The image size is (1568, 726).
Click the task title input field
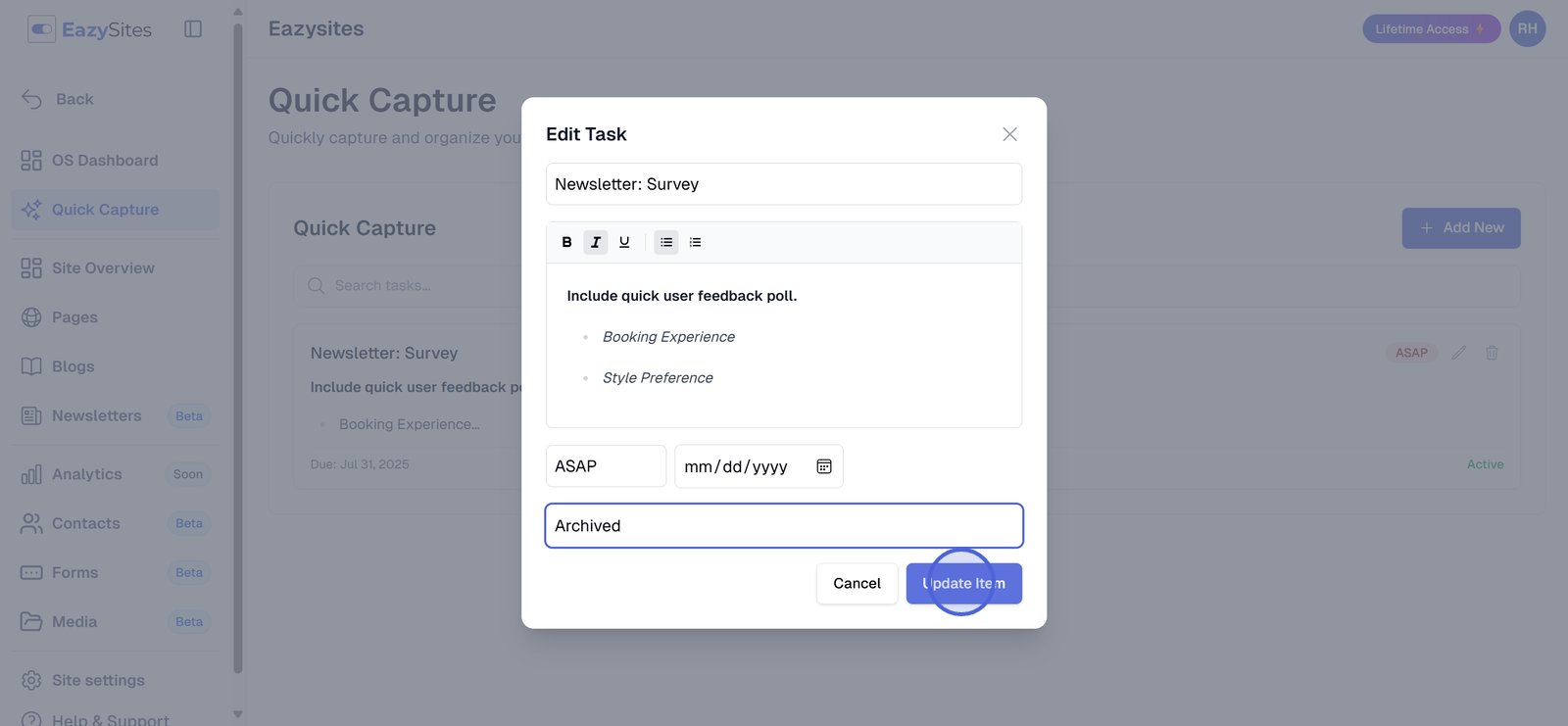(784, 184)
